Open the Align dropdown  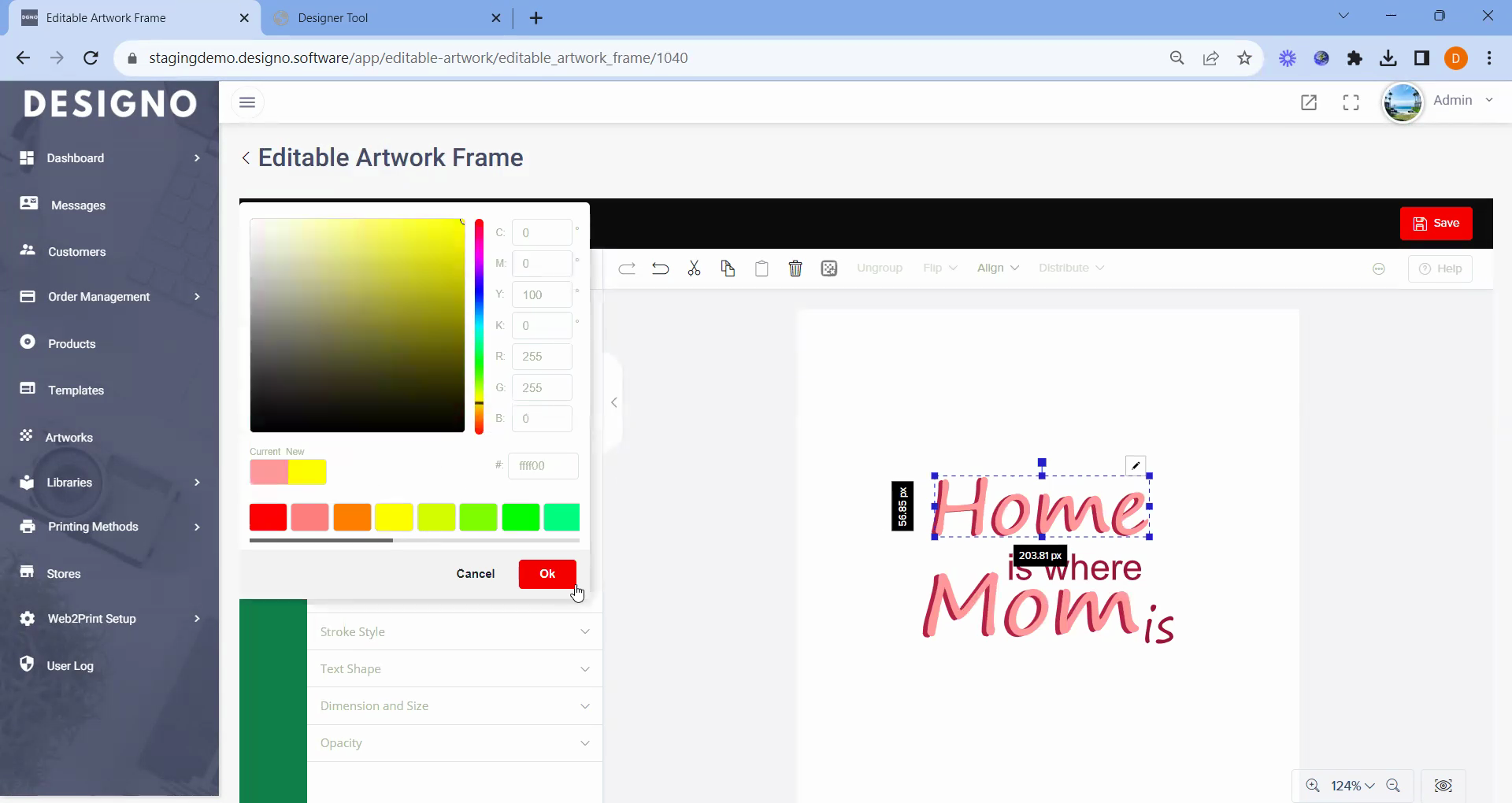[997, 268]
